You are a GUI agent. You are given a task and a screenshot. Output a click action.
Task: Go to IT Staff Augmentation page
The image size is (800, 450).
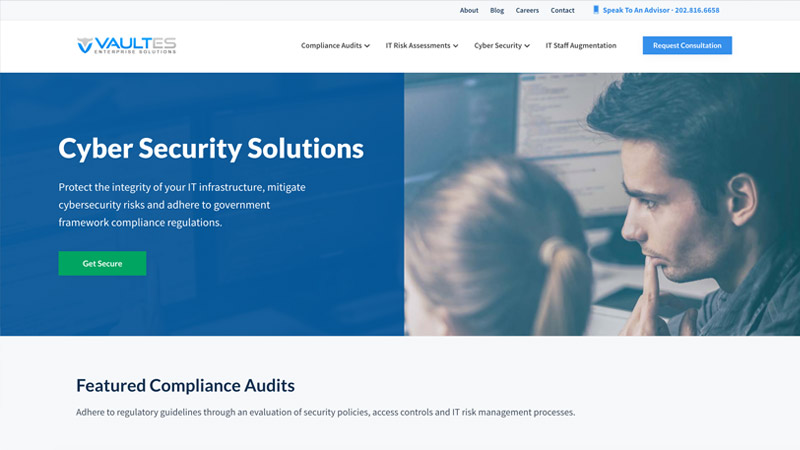581,46
